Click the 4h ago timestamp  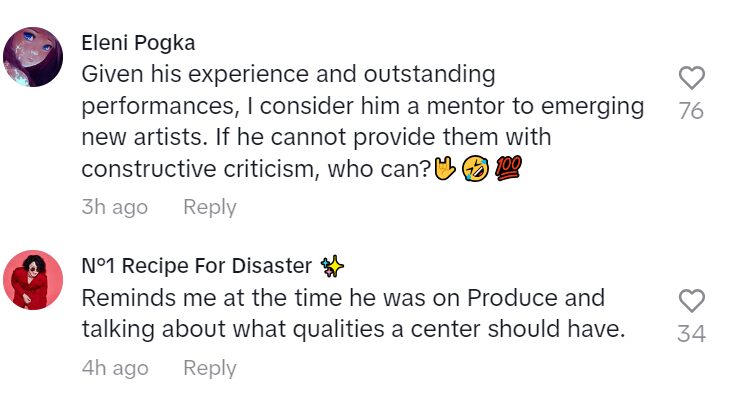pos(114,368)
